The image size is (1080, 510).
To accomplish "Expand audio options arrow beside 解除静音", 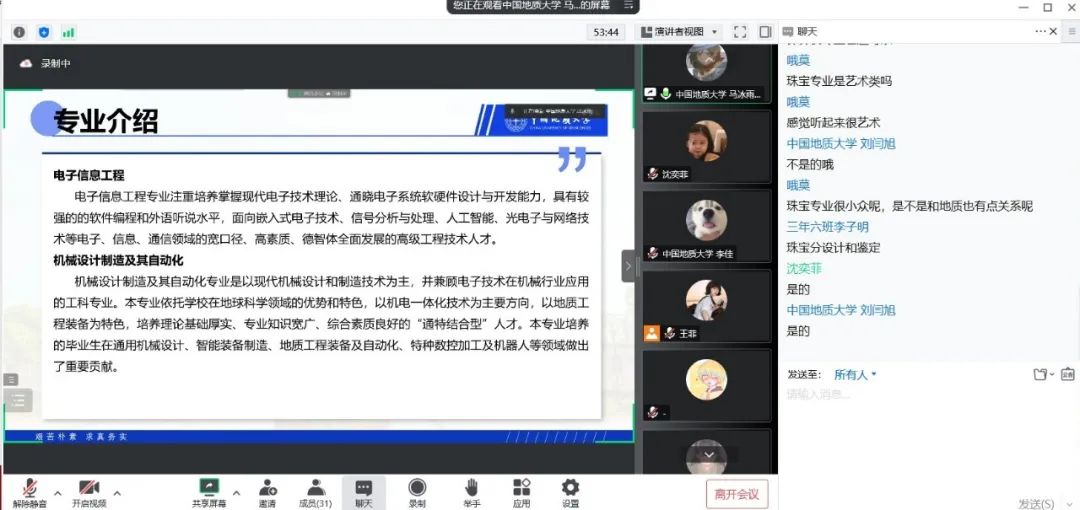I will coord(57,492).
